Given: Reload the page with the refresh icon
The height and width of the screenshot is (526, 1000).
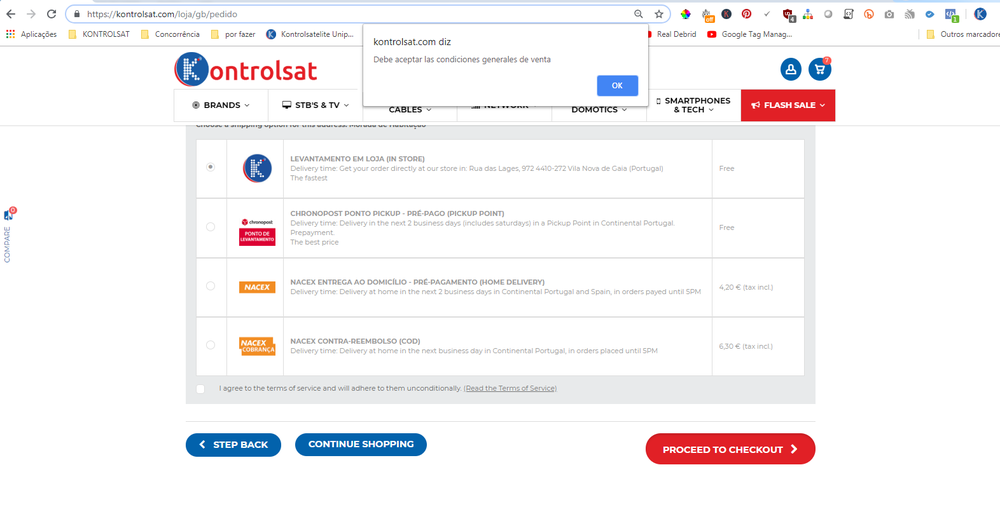Looking at the screenshot, I should pos(52,14).
